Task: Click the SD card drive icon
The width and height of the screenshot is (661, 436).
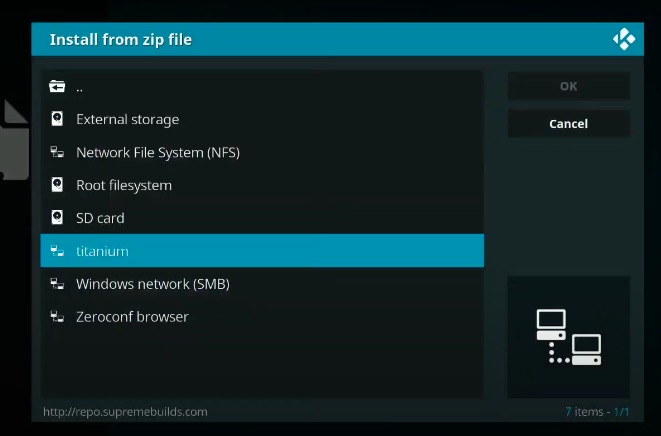Action: (57, 218)
